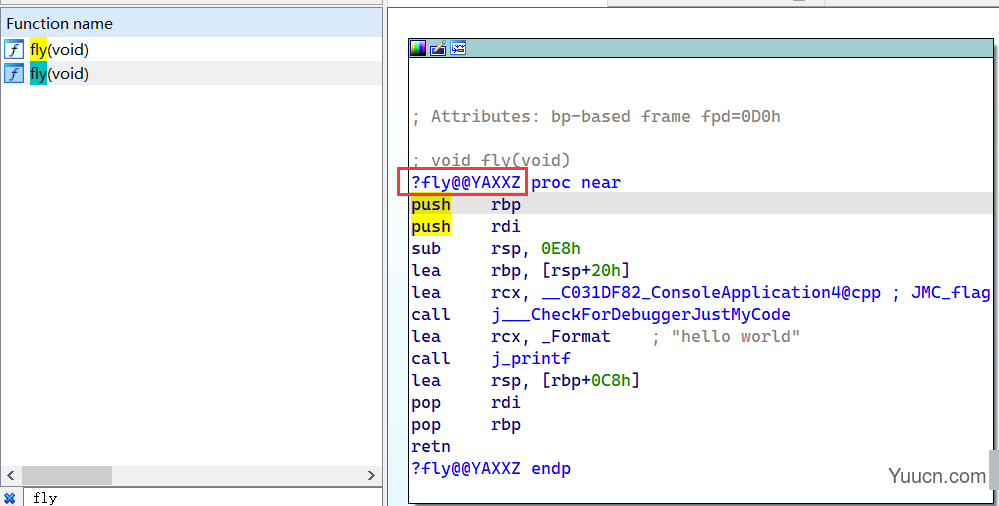
Task: Click the Function name column header
Action: (x=191, y=24)
